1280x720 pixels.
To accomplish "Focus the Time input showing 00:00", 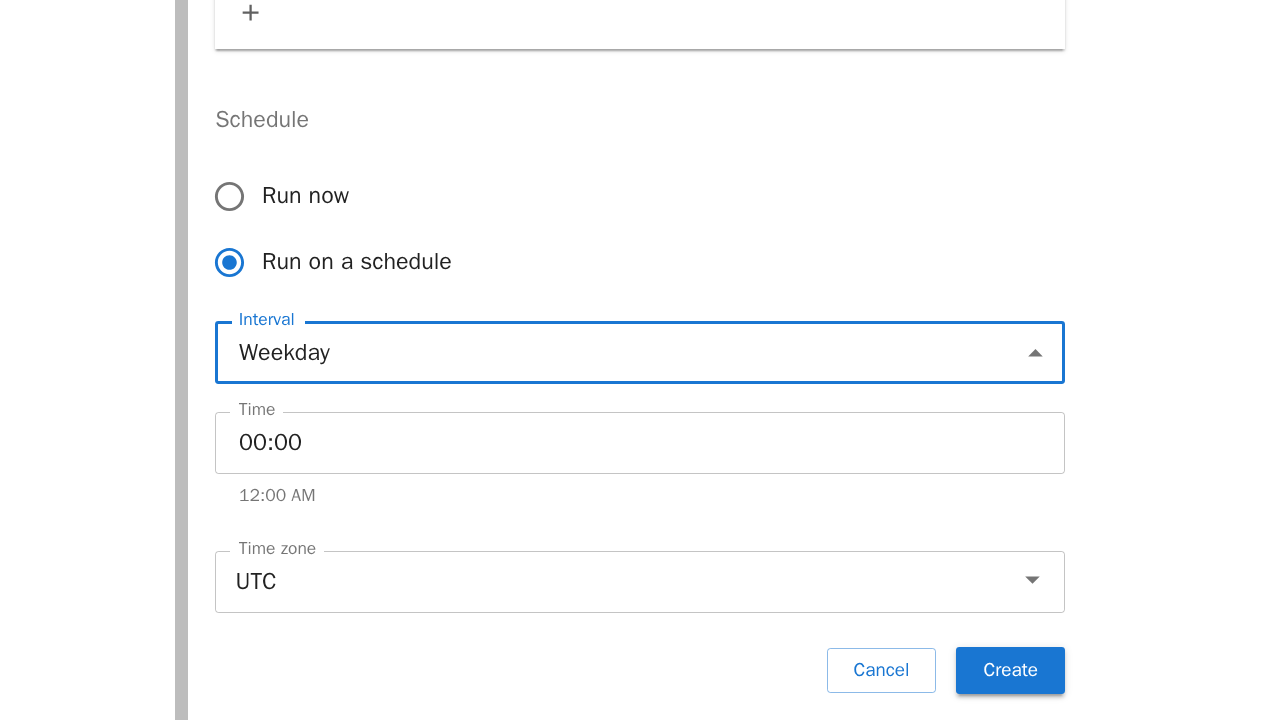I will (640, 443).
